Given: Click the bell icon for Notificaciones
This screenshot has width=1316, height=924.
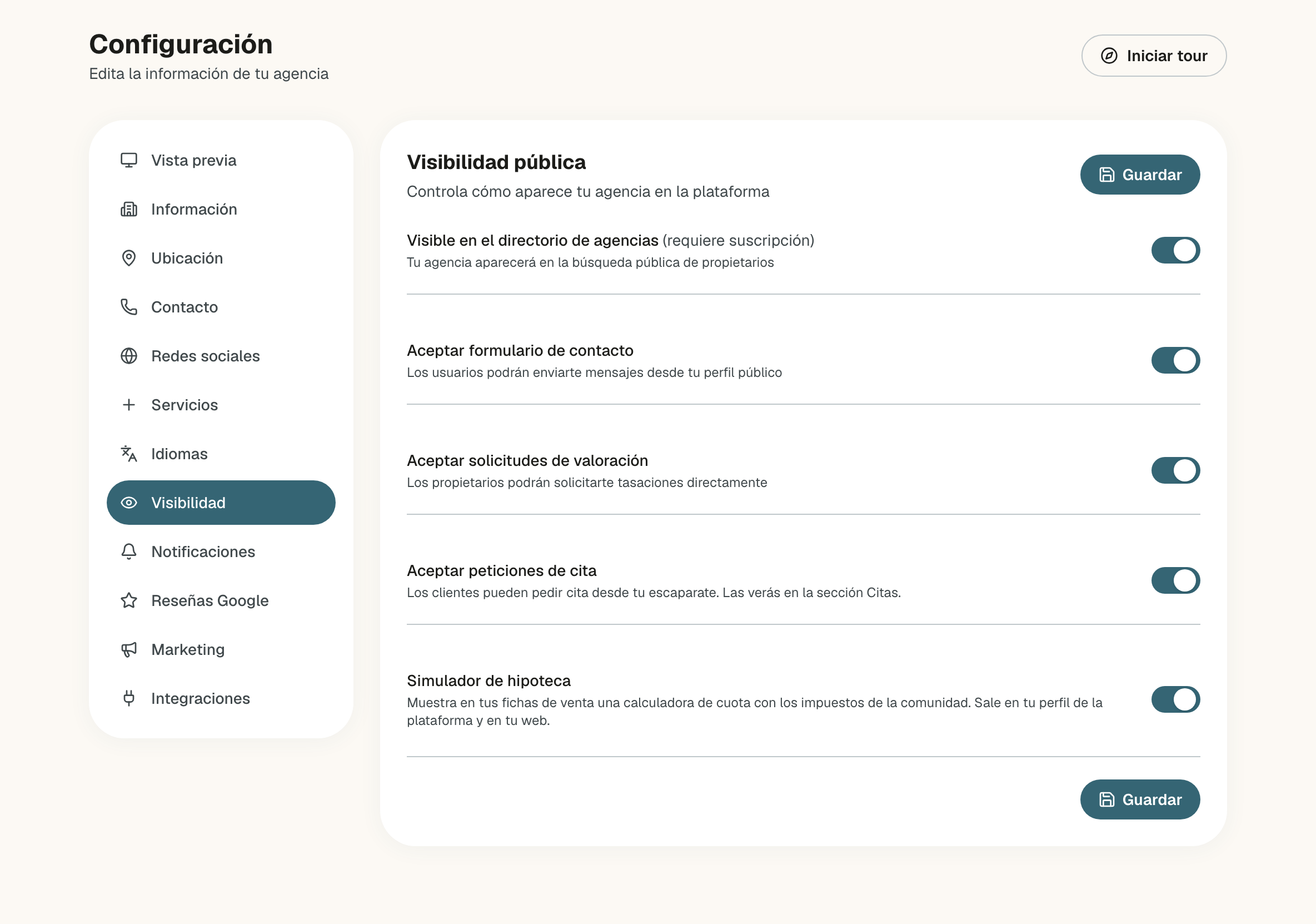Looking at the screenshot, I should (129, 552).
